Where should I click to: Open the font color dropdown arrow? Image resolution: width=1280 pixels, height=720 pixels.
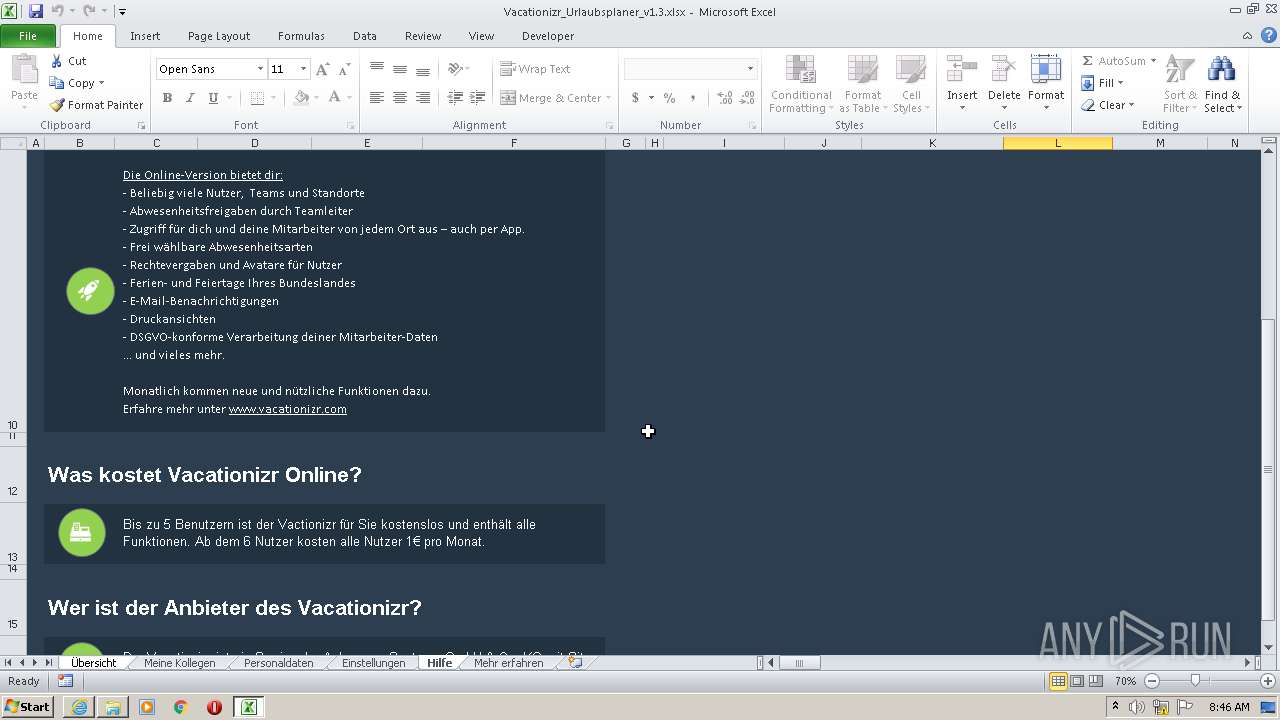349,98
